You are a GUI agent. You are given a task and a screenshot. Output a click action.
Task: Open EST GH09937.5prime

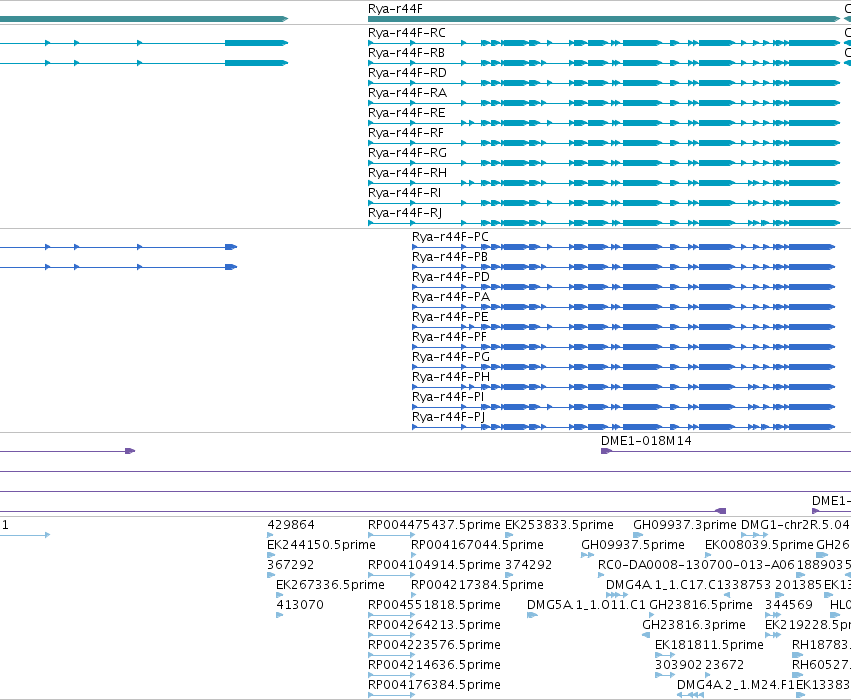(633, 546)
